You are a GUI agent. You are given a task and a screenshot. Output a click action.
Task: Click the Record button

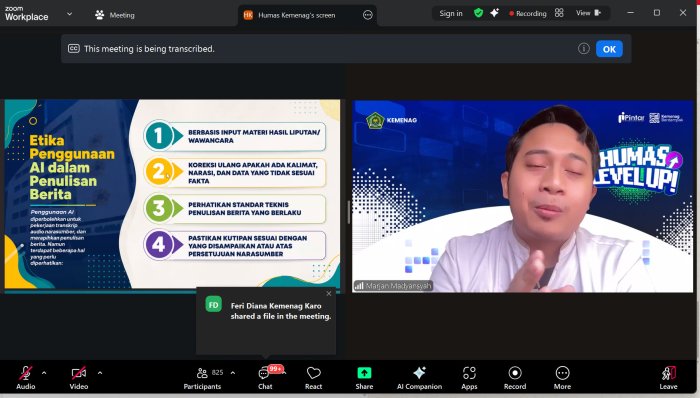click(515, 378)
